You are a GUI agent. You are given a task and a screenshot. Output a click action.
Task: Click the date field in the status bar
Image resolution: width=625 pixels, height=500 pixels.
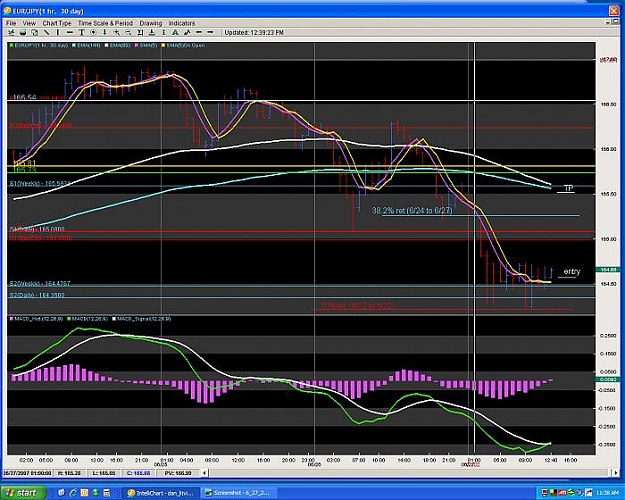click(x=27, y=473)
